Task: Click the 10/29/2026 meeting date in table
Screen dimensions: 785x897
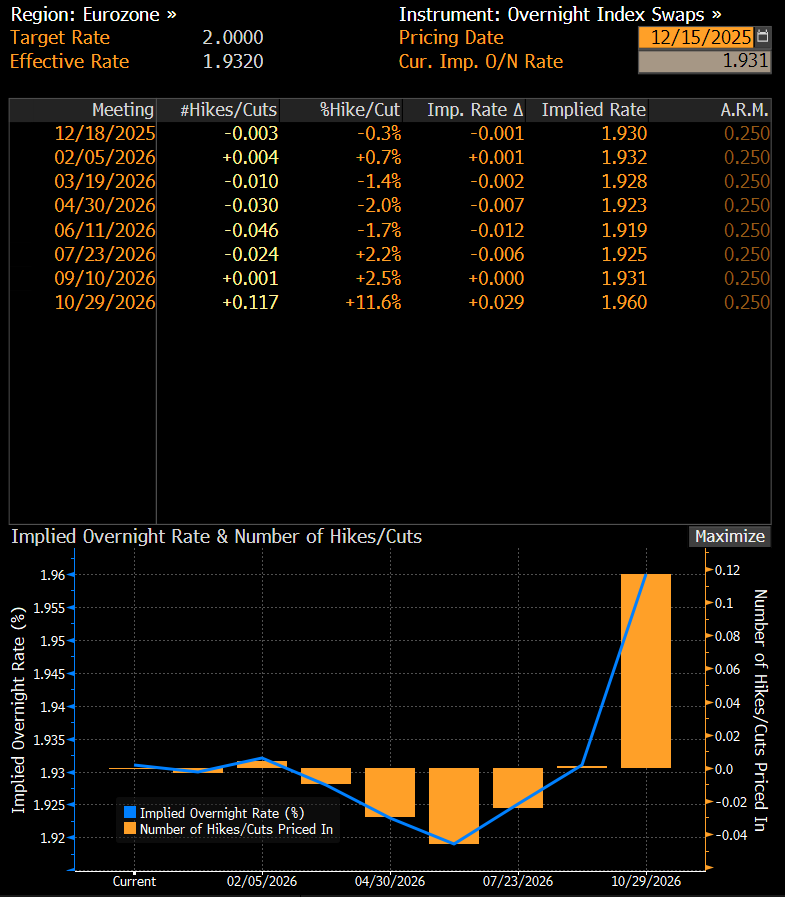Action: click(x=109, y=302)
